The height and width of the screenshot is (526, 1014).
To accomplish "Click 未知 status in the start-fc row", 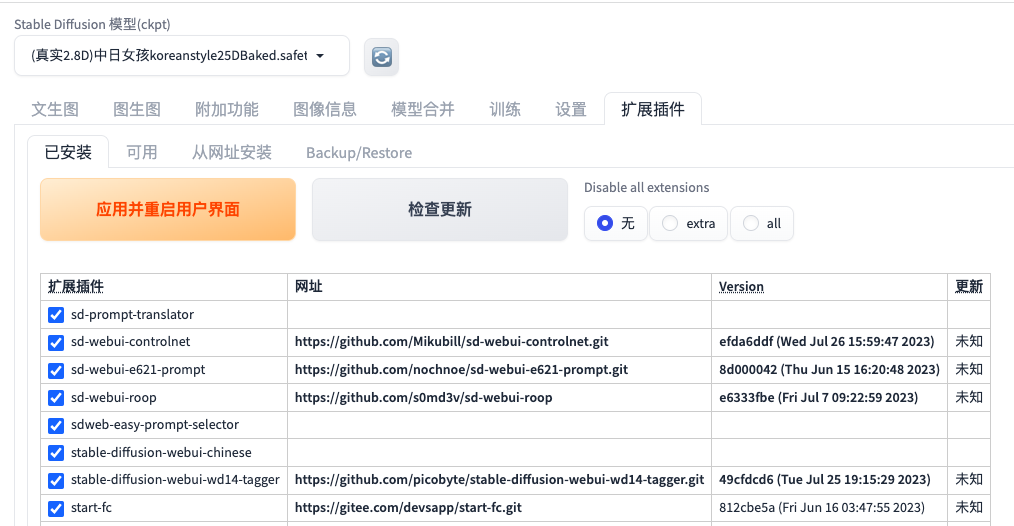I will 969,507.
